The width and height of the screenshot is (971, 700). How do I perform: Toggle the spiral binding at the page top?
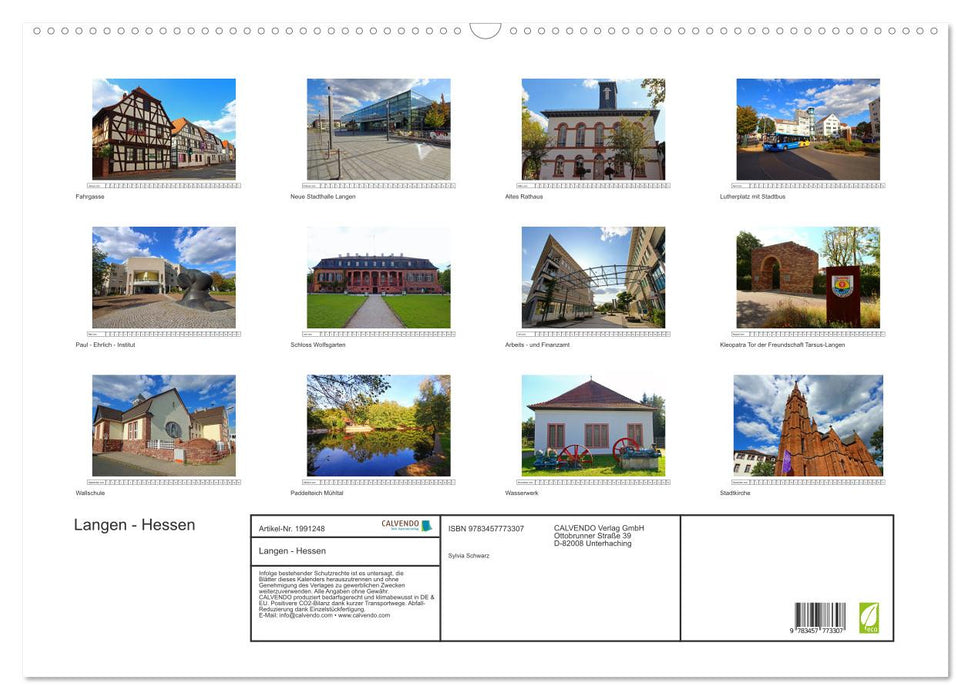point(485,30)
